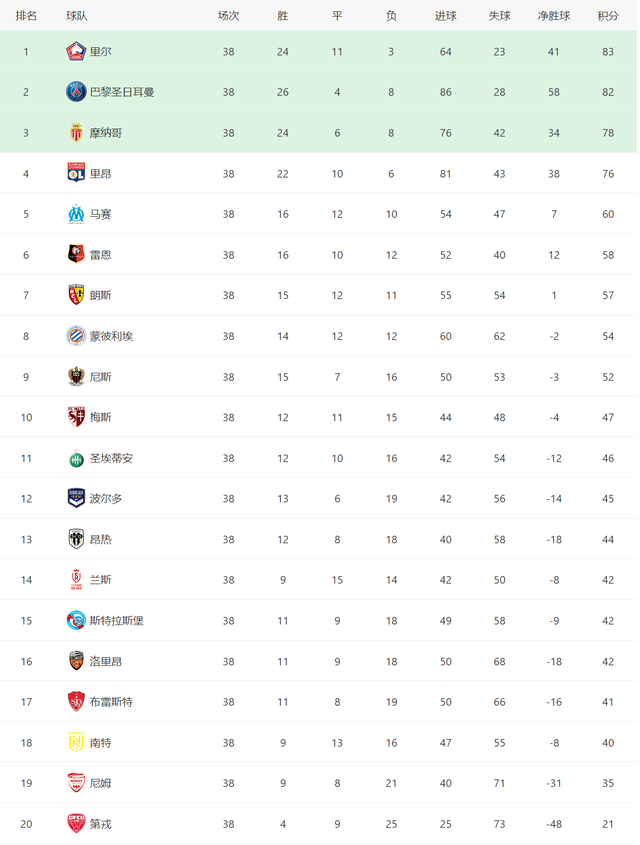The image size is (640, 845).
Task: Click the Marseille (马赛) club logo
Action: (x=76, y=214)
